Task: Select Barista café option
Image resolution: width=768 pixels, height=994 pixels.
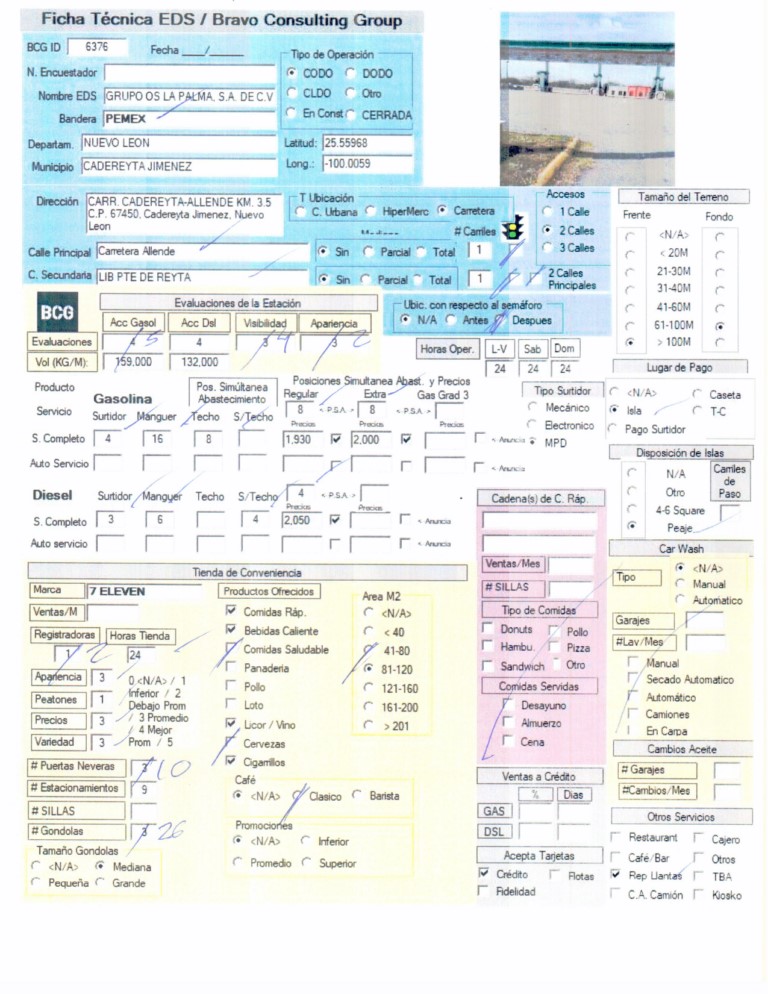Action: 357,794
